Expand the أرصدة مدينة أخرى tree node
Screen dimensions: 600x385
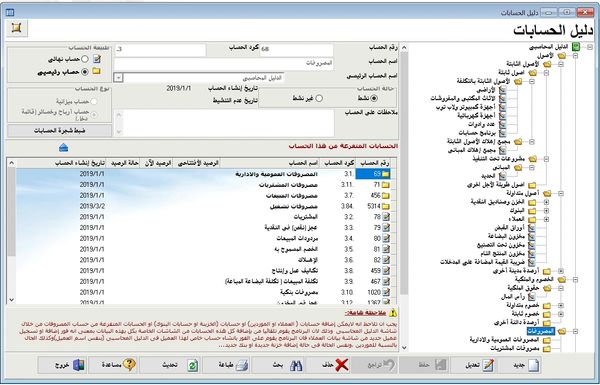[x=561, y=271]
